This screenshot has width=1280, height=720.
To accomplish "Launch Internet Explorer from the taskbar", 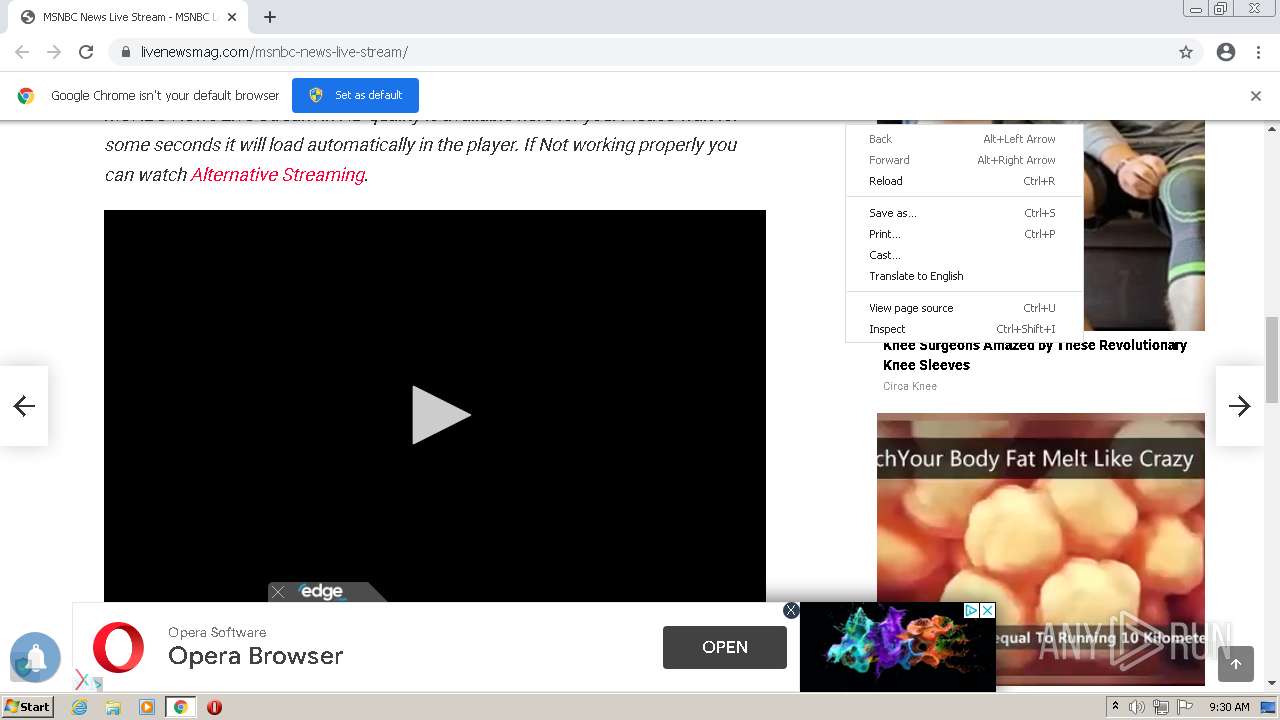I will click(80, 707).
